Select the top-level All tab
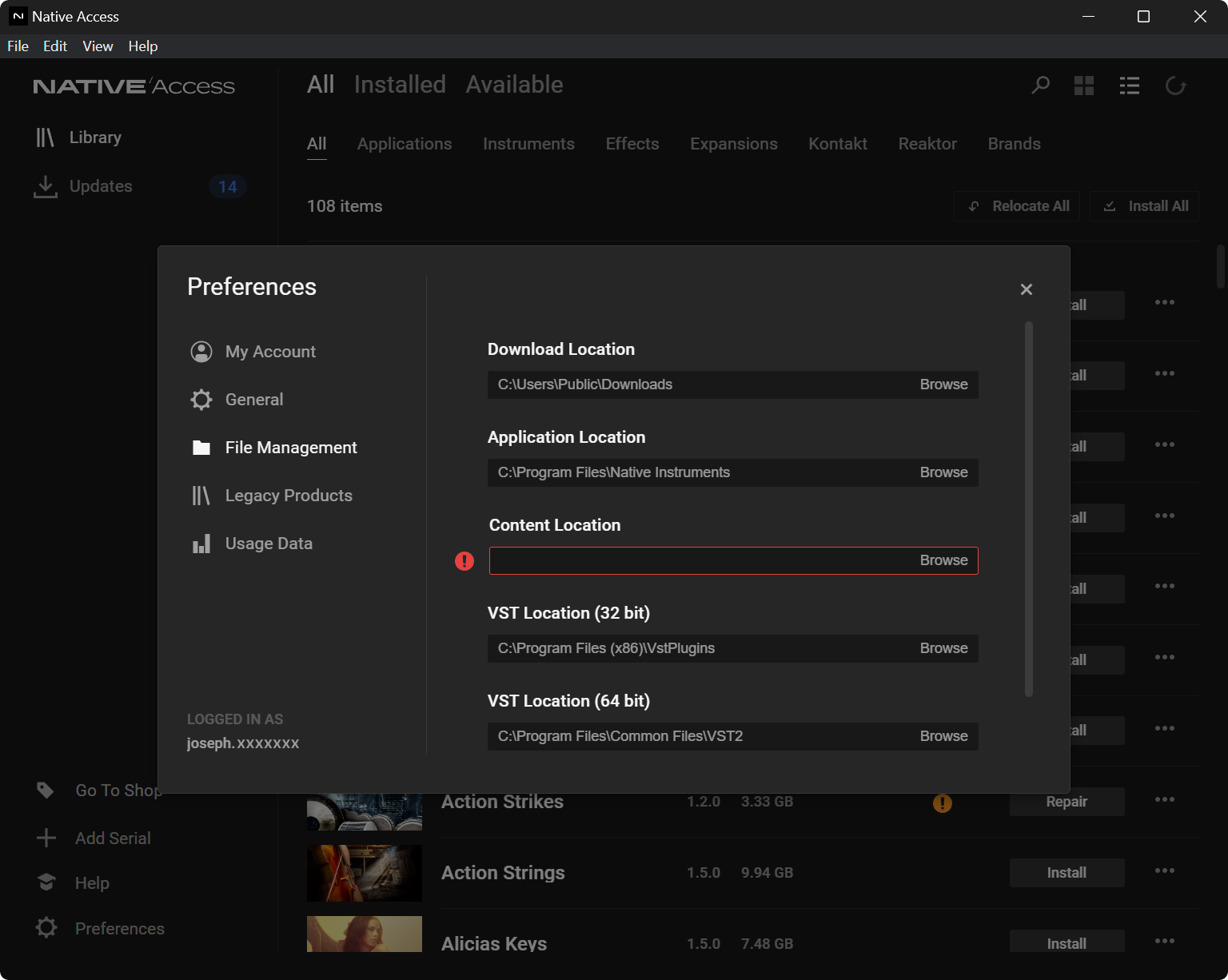 point(321,85)
